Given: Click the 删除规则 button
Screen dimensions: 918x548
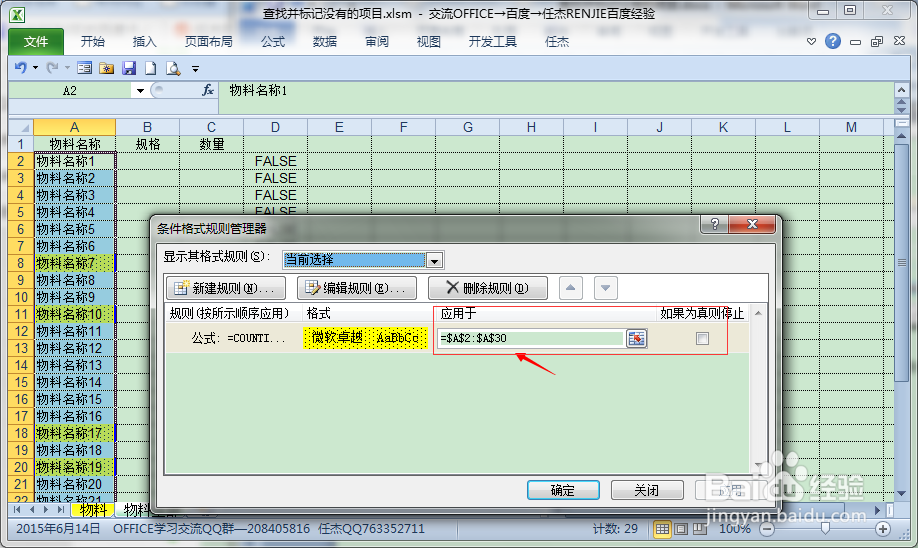Looking at the screenshot, I should pos(488,288).
